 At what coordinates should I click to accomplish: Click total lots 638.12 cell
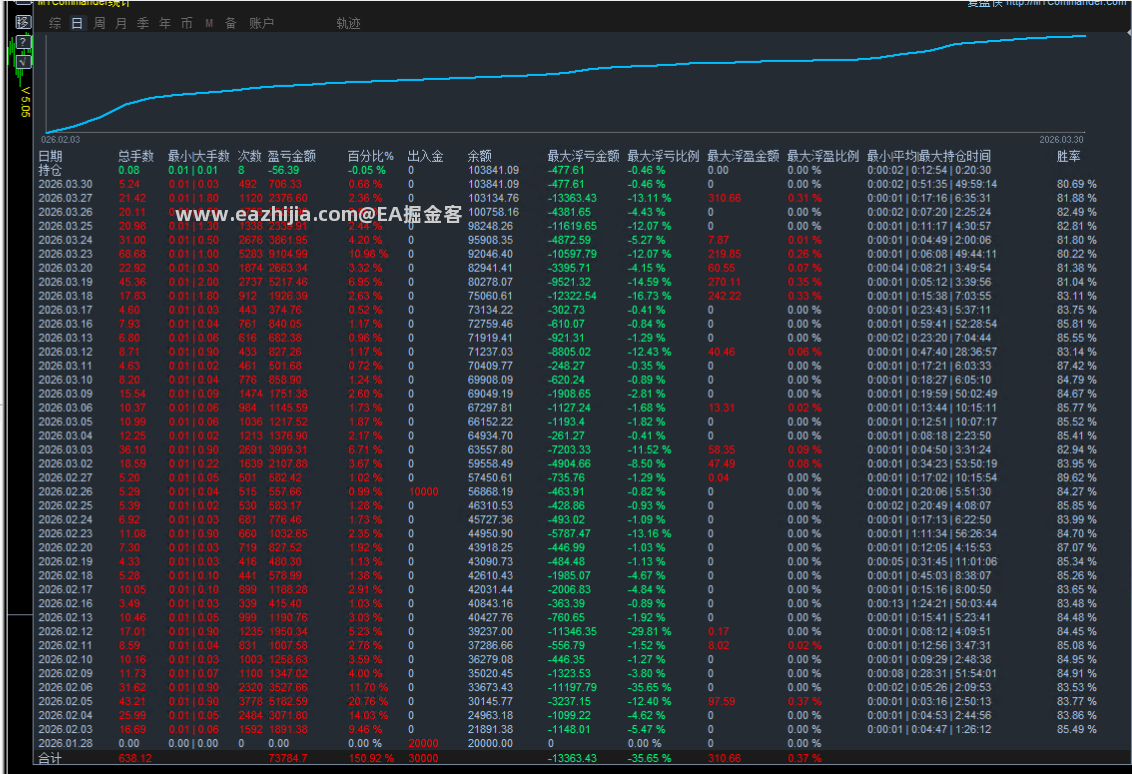pyautogui.click(x=136, y=758)
